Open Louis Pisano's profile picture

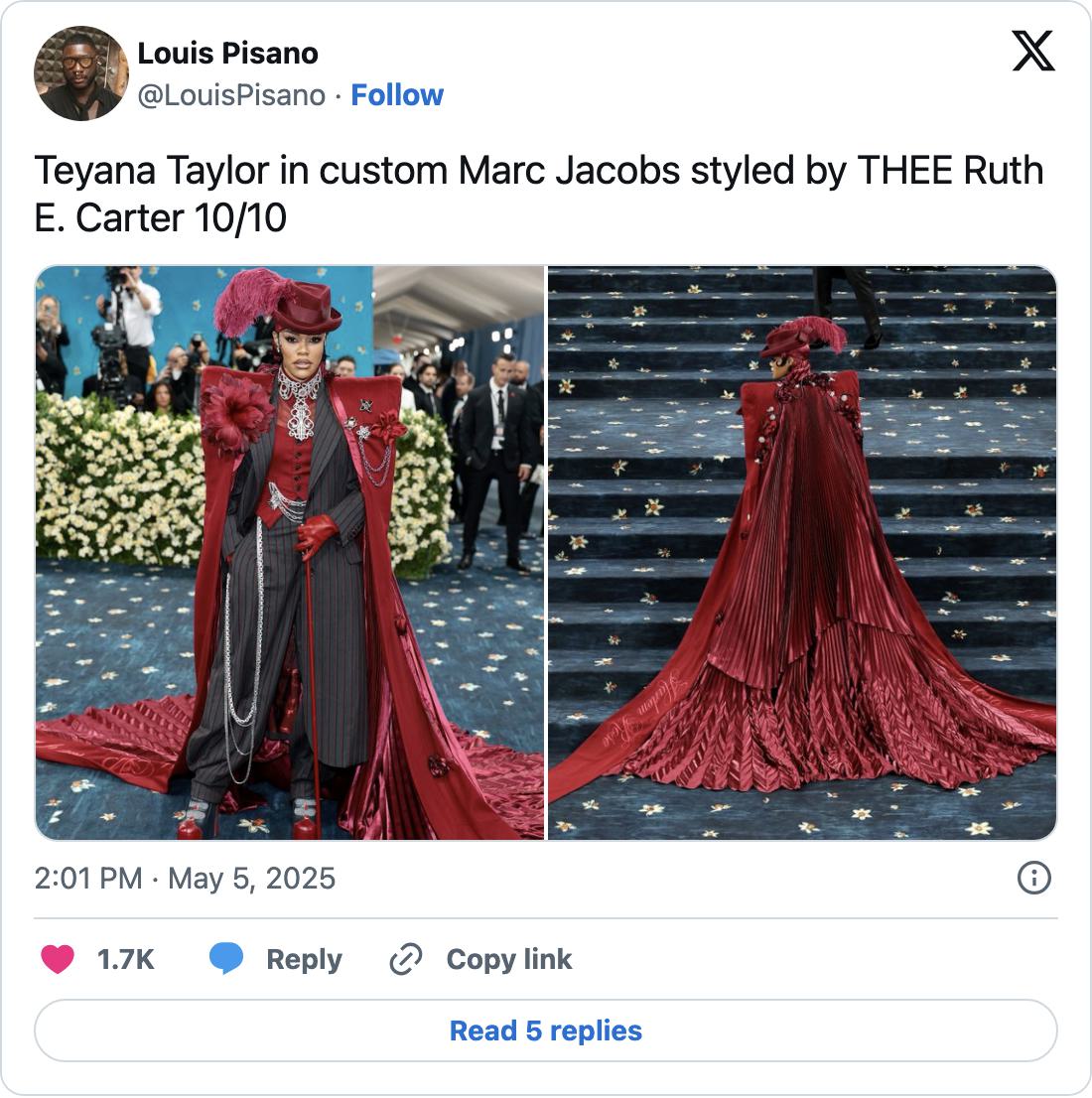(x=81, y=73)
